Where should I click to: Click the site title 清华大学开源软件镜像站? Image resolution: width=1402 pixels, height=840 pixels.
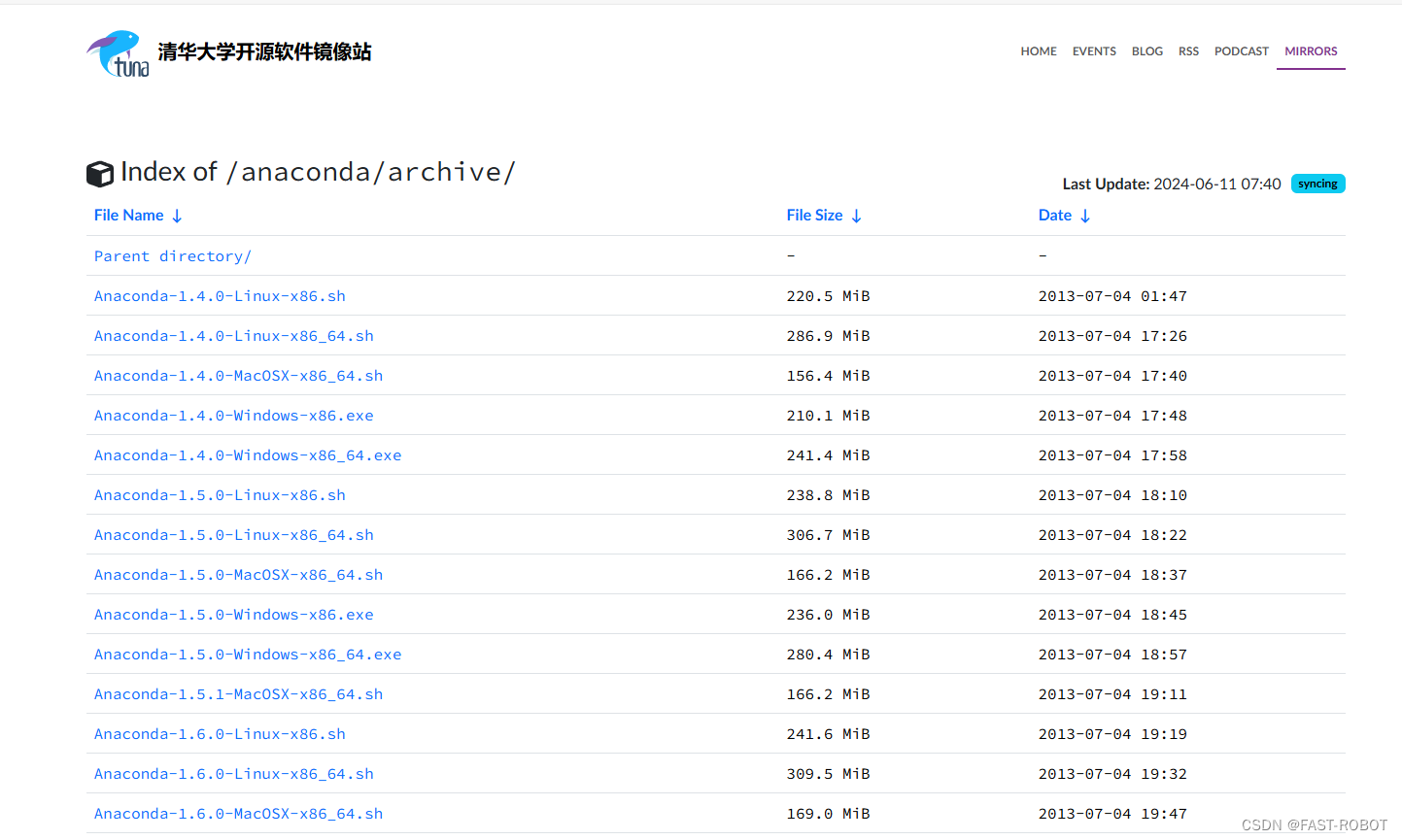click(264, 51)
